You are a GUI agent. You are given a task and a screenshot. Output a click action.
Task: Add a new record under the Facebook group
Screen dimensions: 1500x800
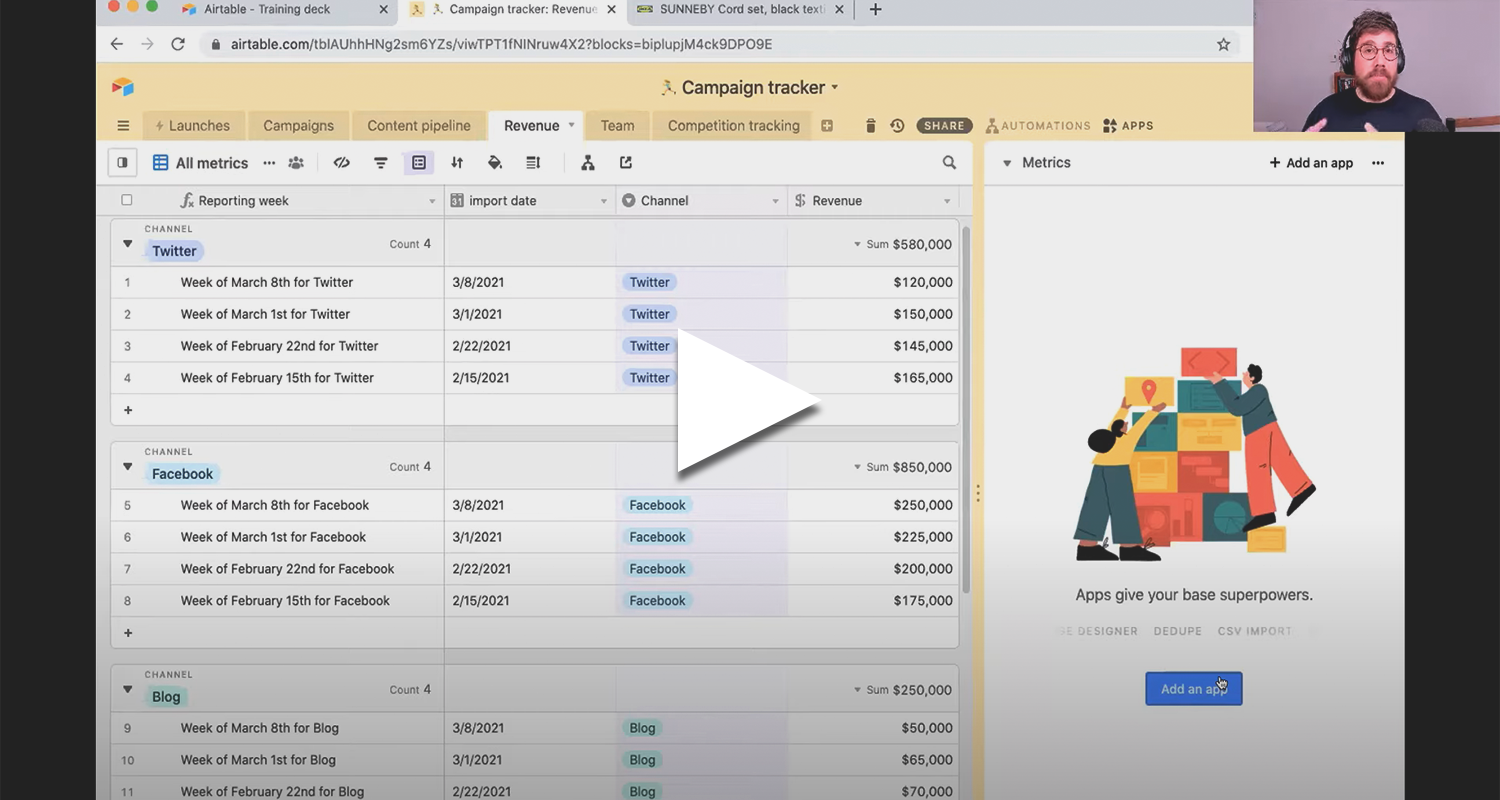click(x=127, y=632)
